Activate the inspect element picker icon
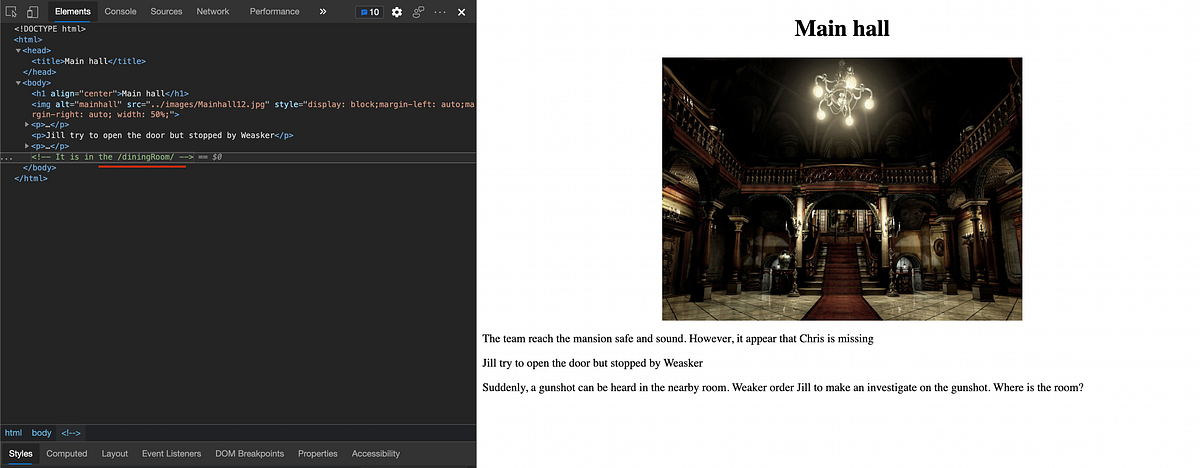This screenshot has height=468, width=1200. (x=12, y=12)
